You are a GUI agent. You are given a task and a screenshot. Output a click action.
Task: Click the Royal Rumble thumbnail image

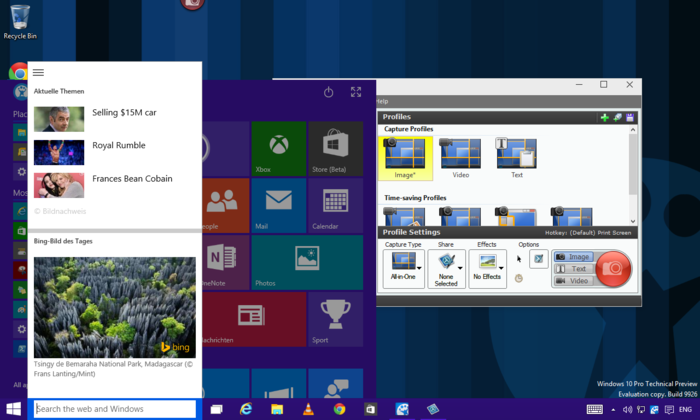[59, 152]
